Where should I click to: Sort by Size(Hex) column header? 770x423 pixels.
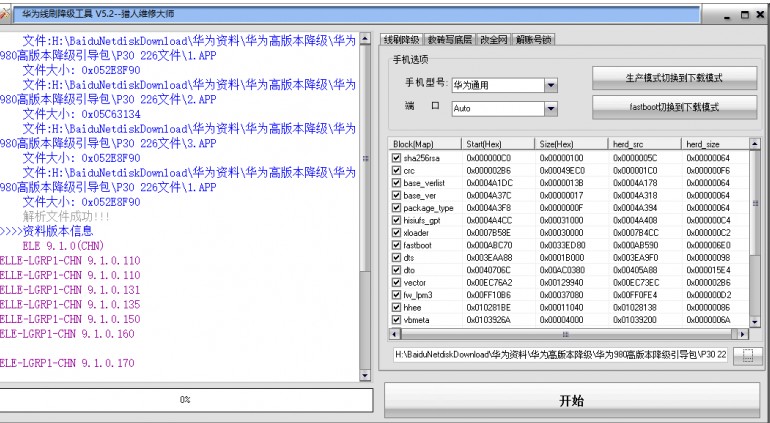(x=571, y=144)
